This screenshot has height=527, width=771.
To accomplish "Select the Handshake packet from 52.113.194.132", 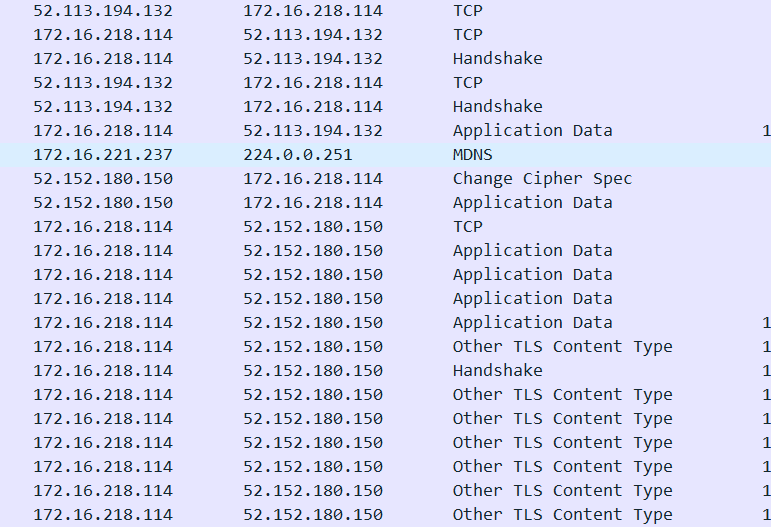I will [386, 107].
